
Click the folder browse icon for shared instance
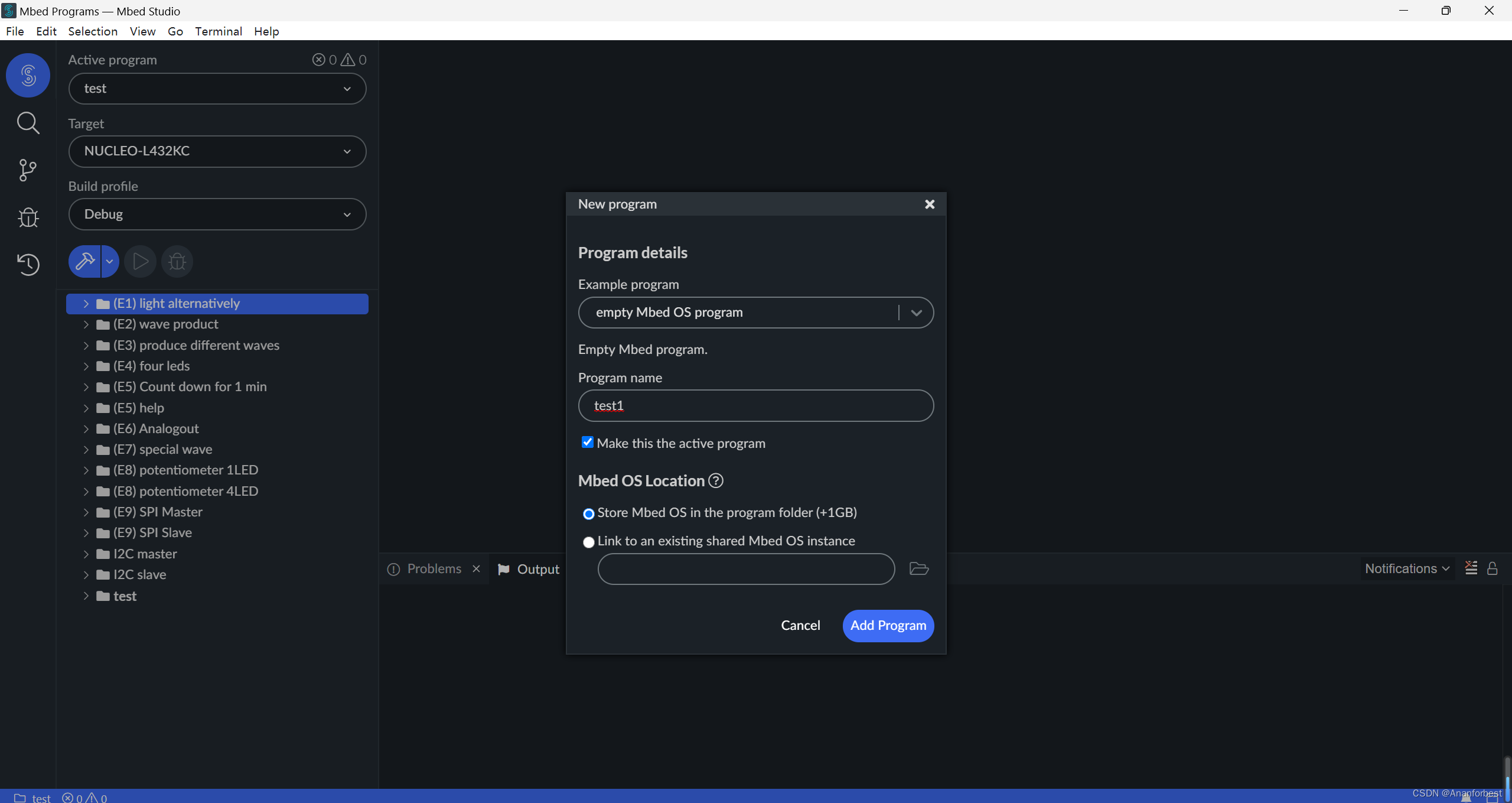[x=918, y=568]
